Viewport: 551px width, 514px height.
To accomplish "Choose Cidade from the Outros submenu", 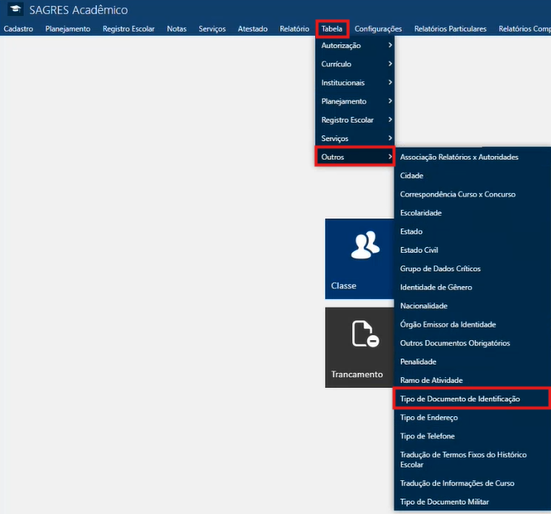I will (411, 176).
